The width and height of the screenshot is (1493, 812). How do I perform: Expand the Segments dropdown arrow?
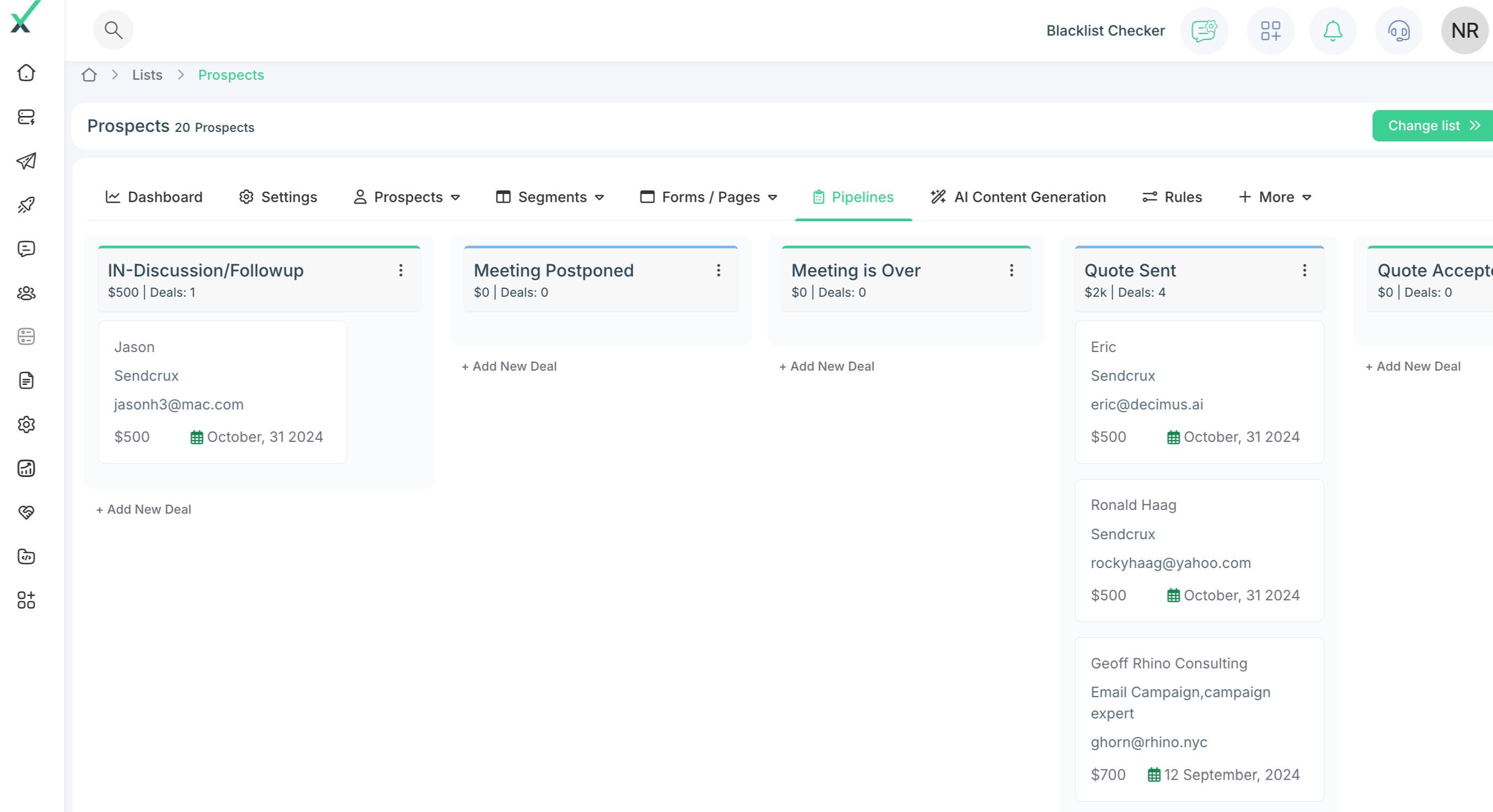click(x=600, y=197)
